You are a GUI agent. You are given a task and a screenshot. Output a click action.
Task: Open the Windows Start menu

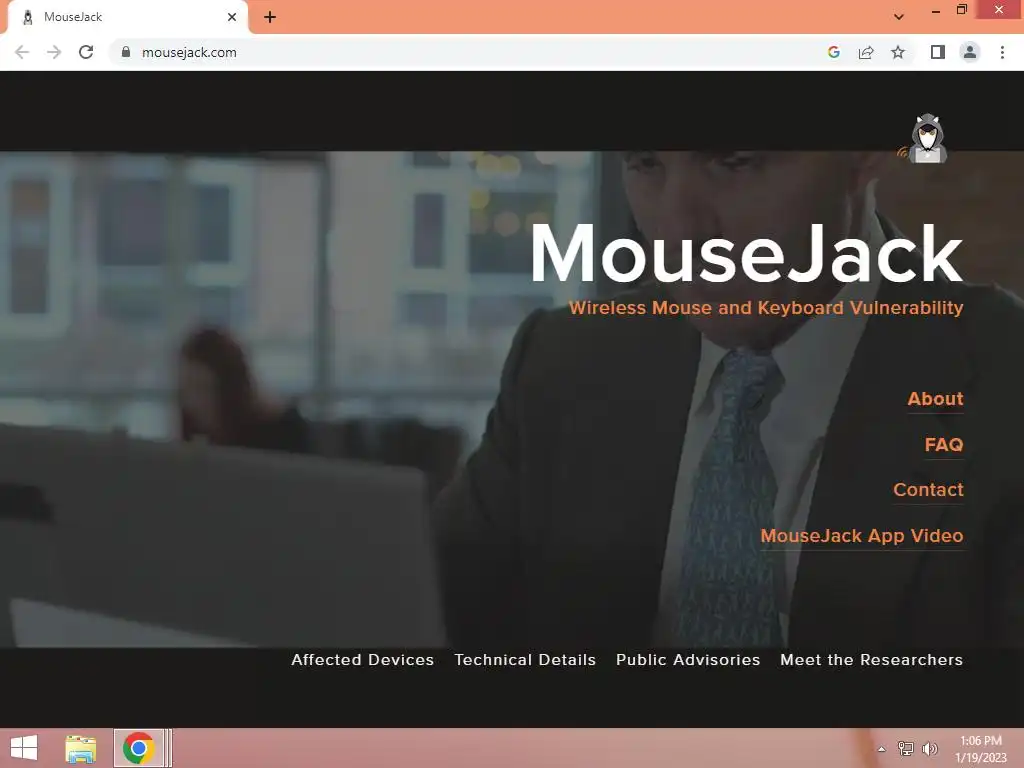(x=24, y=748)
